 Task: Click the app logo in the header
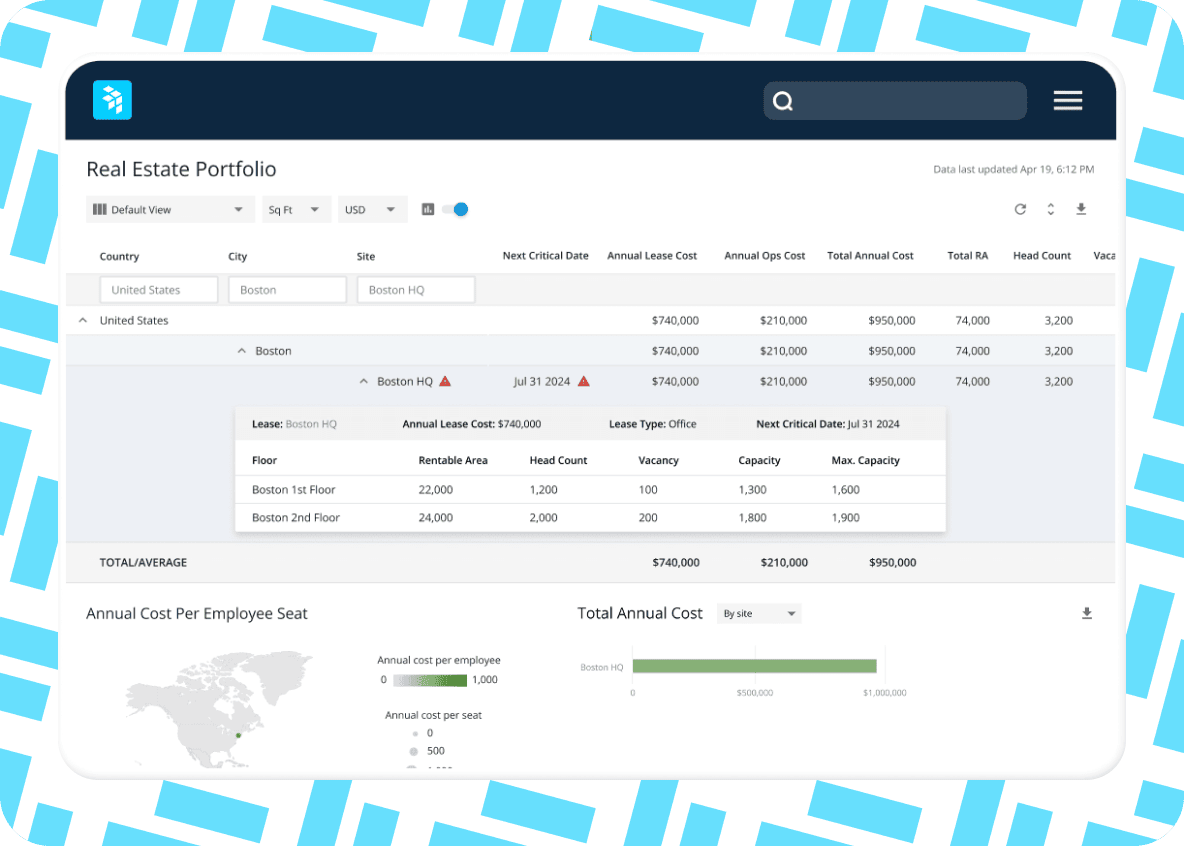(x=112, y=100)
